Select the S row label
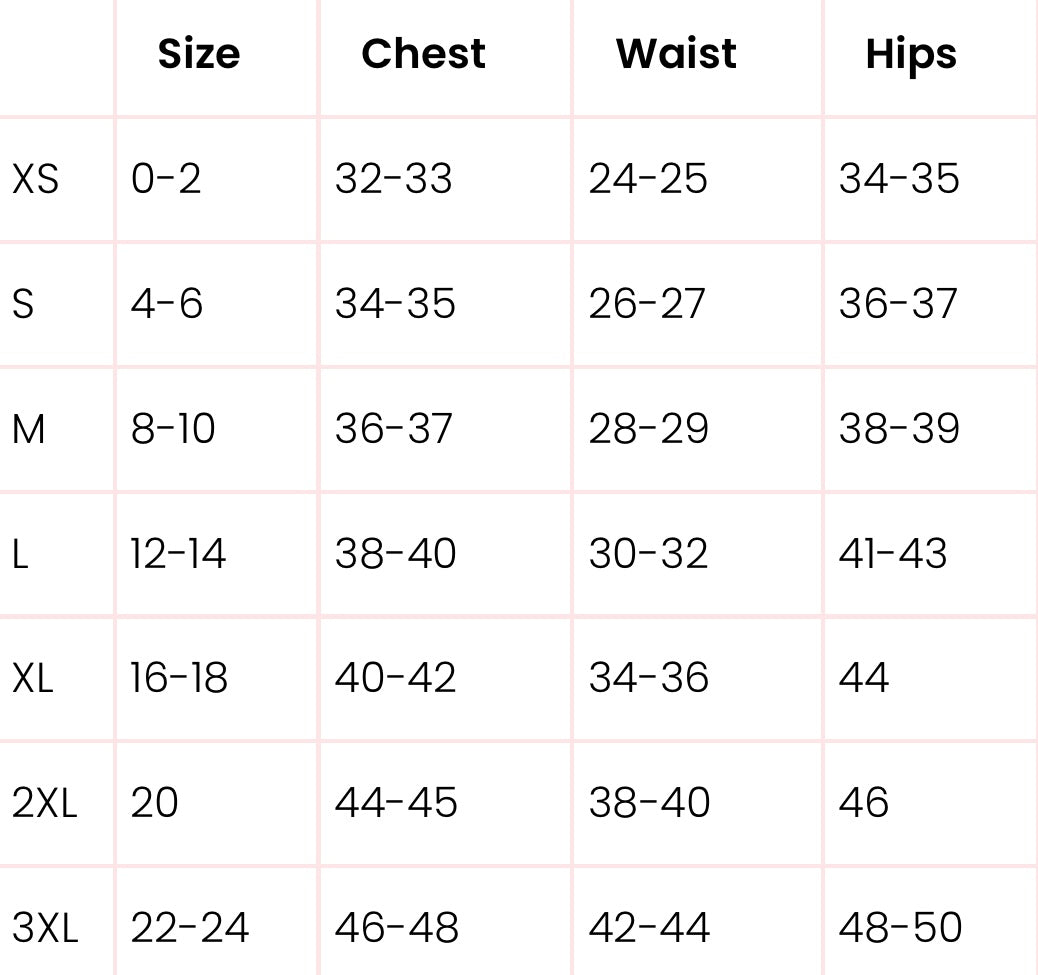The image size is (1038, 975). [23, 304]
